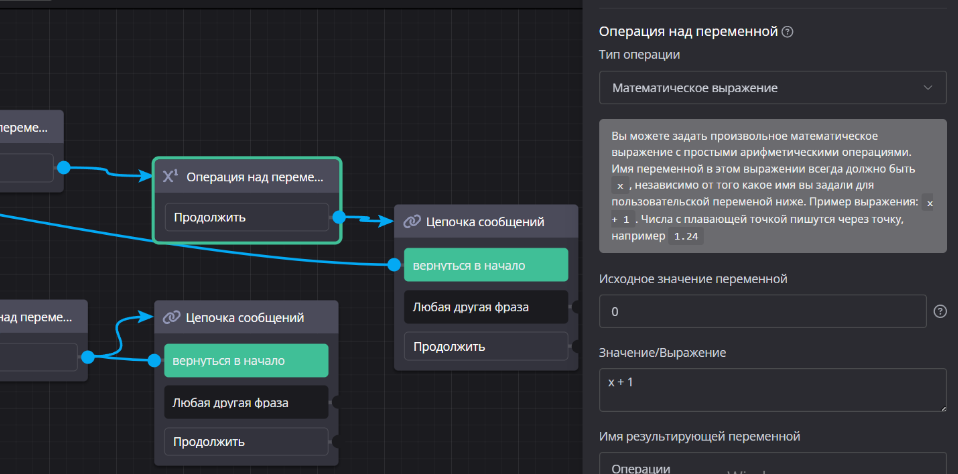Click the blue input connector beside upper 'вернуться в начало'

tap(394, 265)
